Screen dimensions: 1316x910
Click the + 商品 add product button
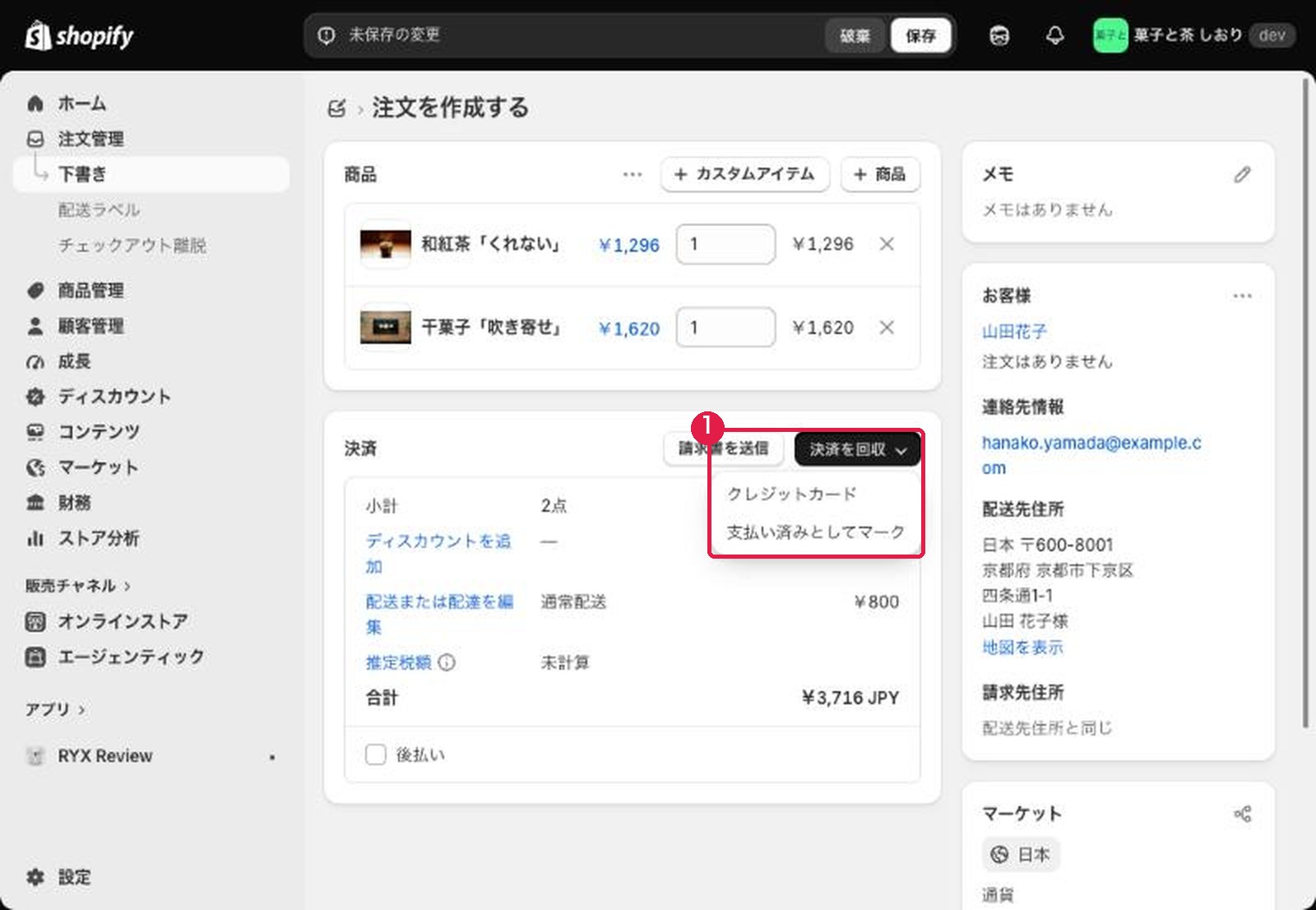[880, 174]
